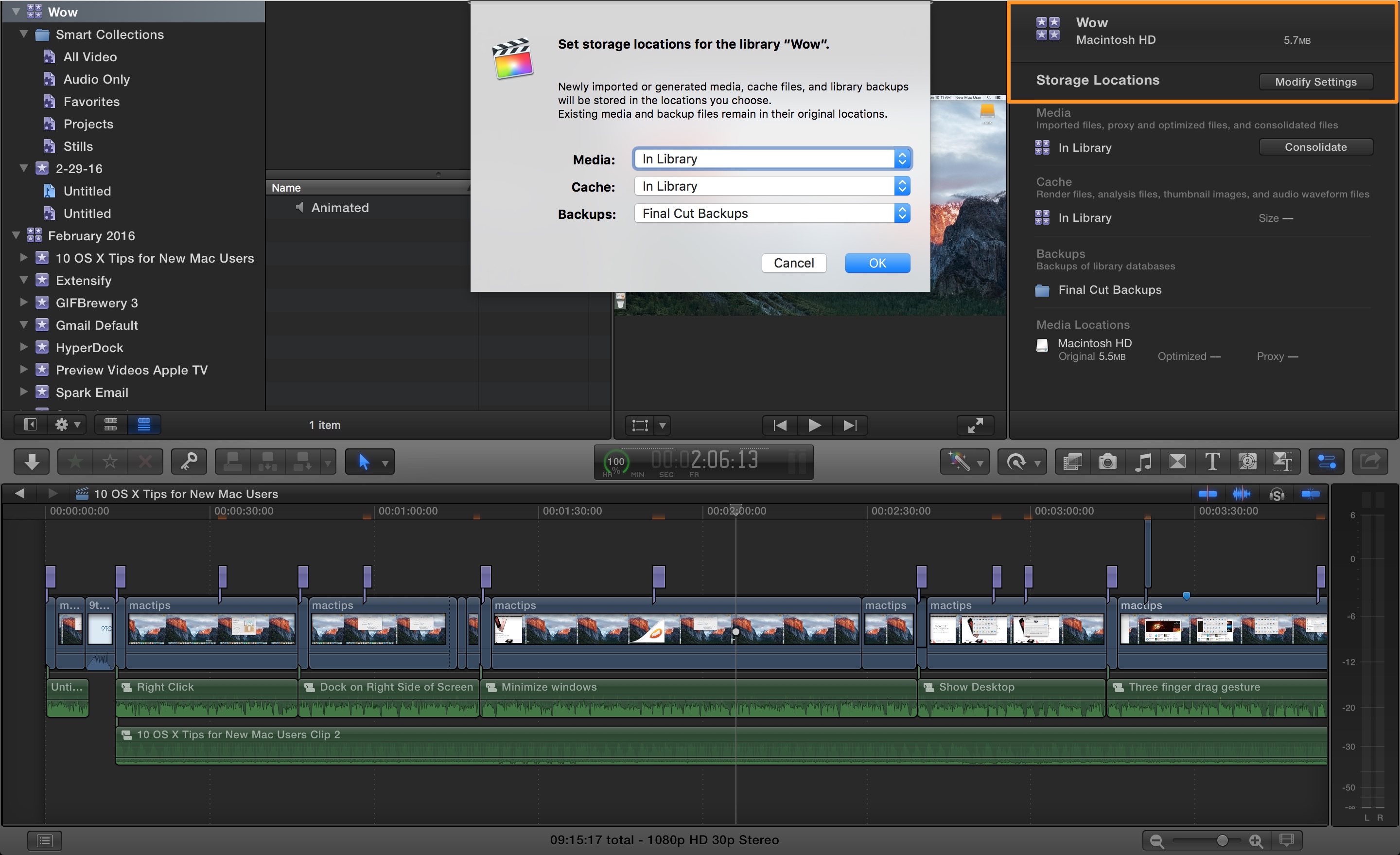
Task: Toggle snapping in the timeline
Action: 1311,494
